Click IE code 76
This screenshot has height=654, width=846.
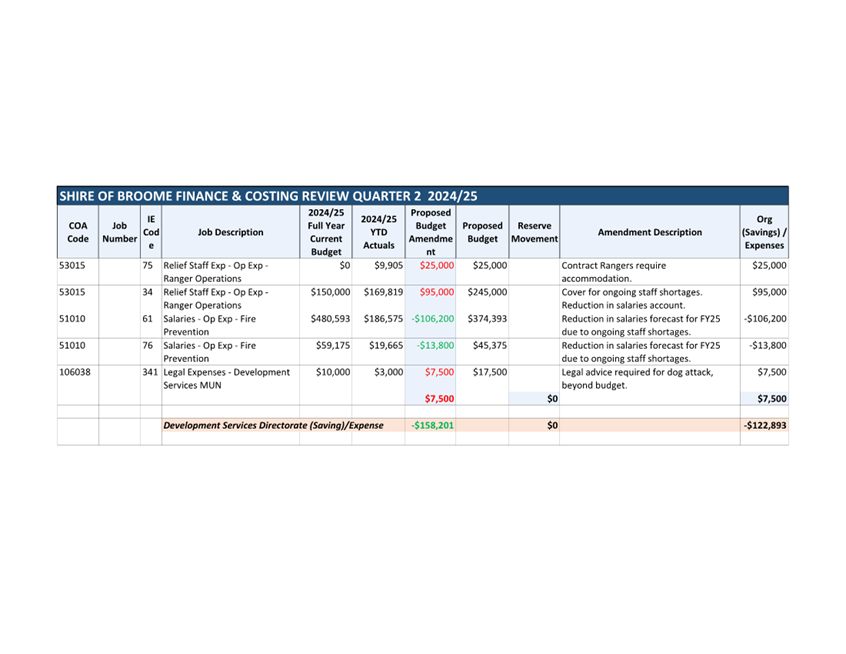148,345
